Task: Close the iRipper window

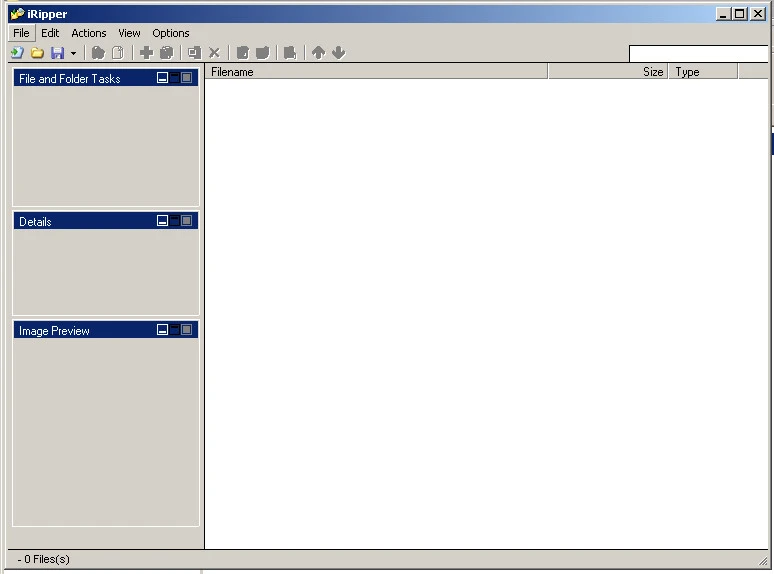Action: click(758, 14)
